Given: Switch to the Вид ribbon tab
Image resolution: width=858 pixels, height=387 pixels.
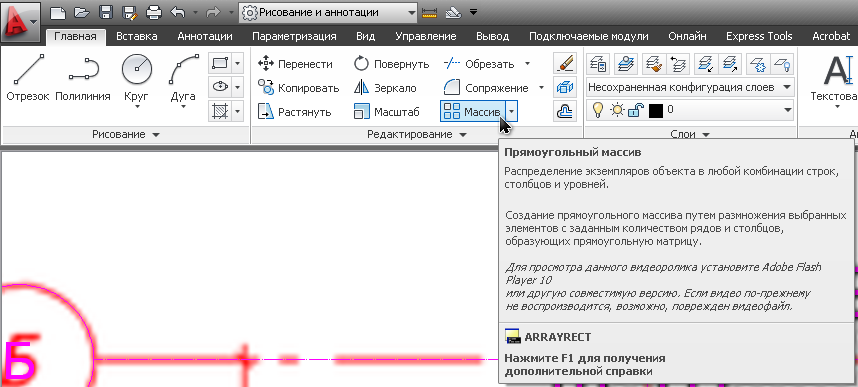Looking at the screenshot, I should (366, 36).
